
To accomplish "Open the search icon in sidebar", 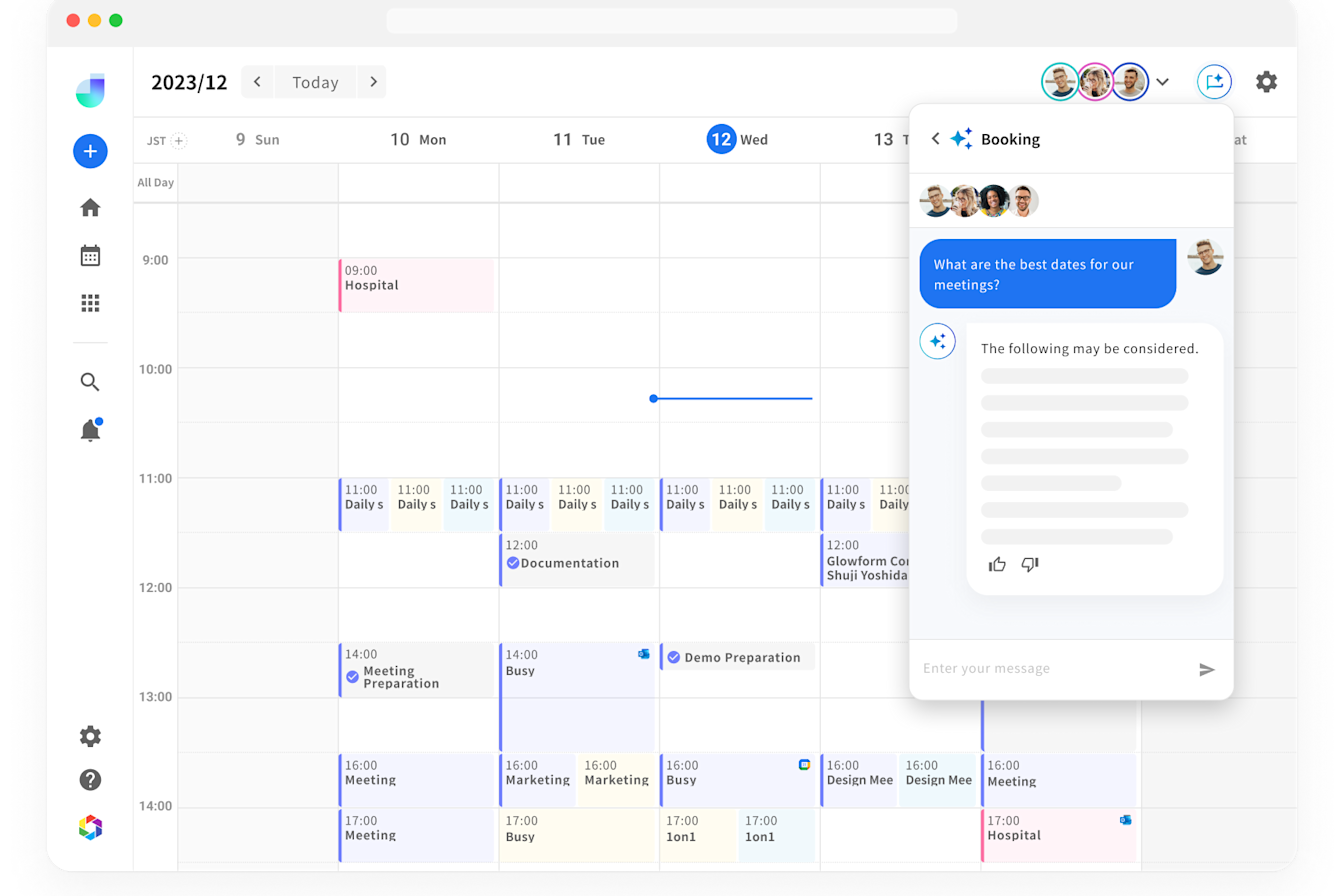I will click(90, 381).
